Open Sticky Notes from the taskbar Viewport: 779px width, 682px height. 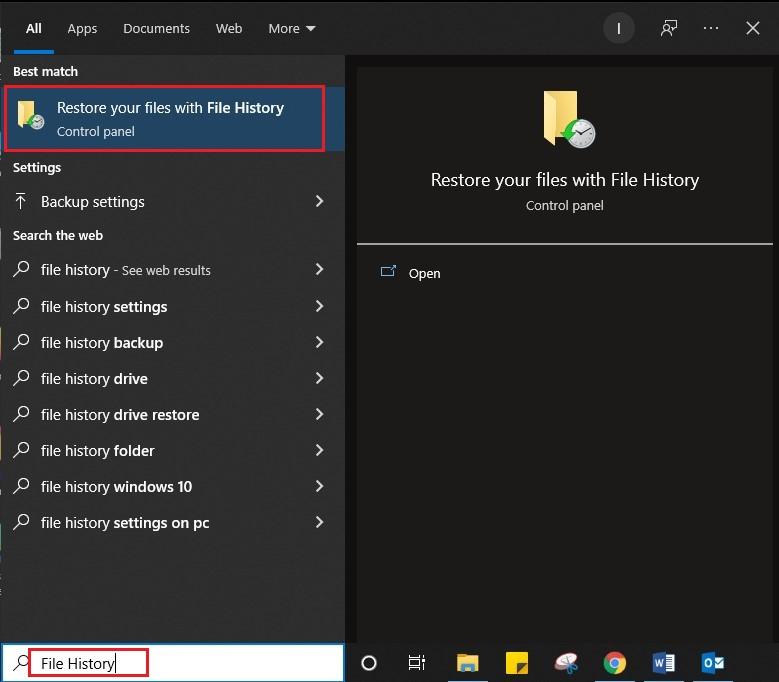(517, 663)
